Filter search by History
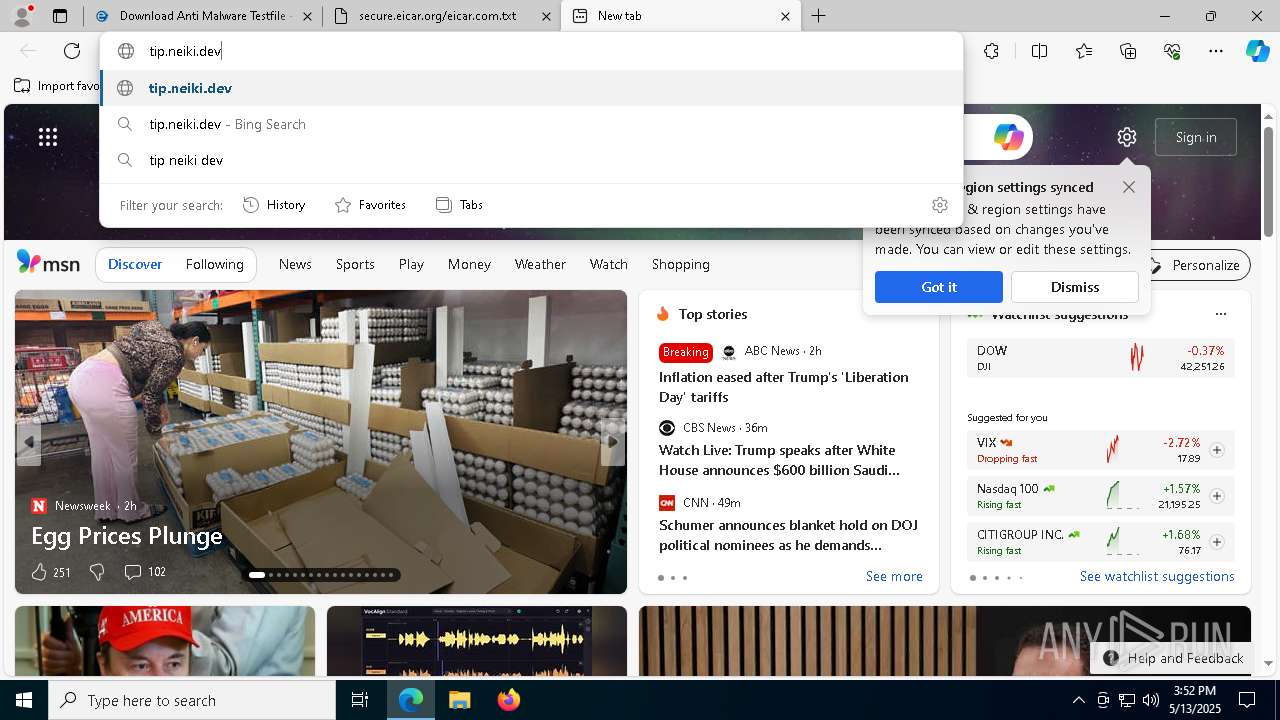Screen dimensions: 1280x720 pyautogui.click(x=274, y=205)
